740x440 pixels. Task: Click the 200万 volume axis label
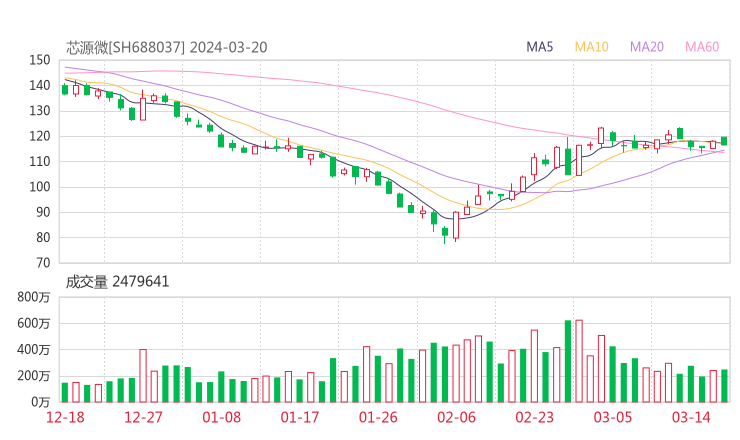33,376
